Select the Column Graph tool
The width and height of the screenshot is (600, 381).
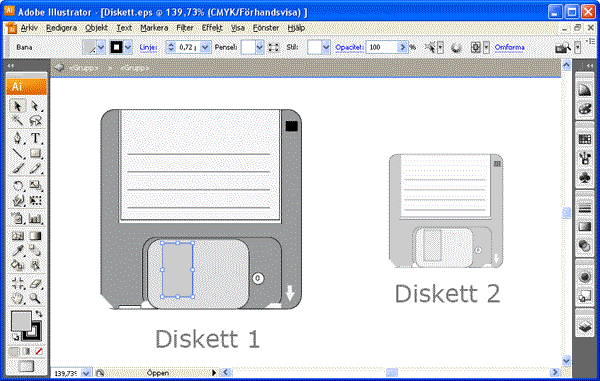pos(35,218)
